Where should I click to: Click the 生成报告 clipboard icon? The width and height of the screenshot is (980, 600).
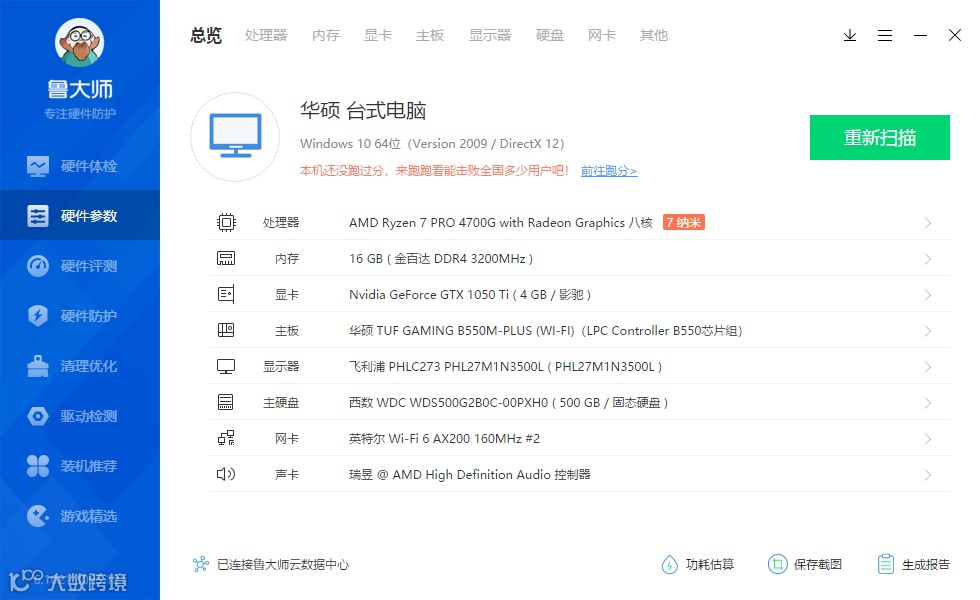pos(886,564)
